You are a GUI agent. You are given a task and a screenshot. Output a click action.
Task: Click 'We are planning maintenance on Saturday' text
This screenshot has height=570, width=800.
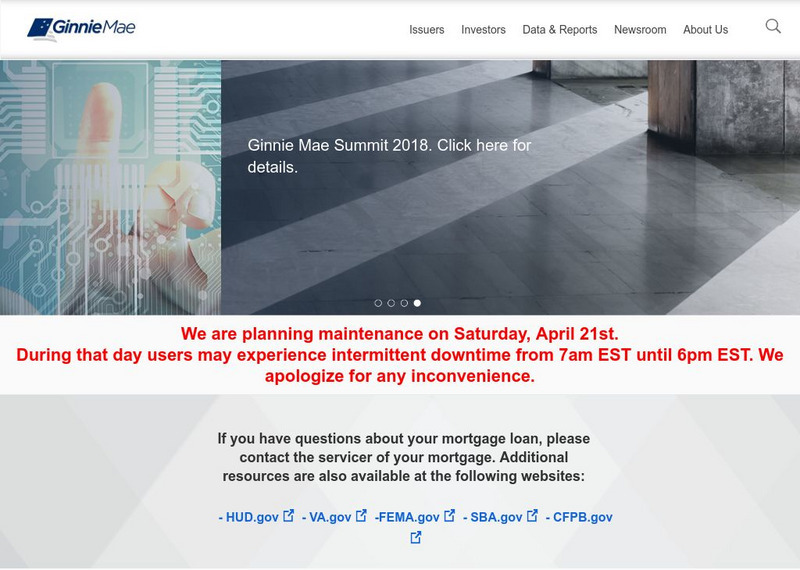[399, 334]
